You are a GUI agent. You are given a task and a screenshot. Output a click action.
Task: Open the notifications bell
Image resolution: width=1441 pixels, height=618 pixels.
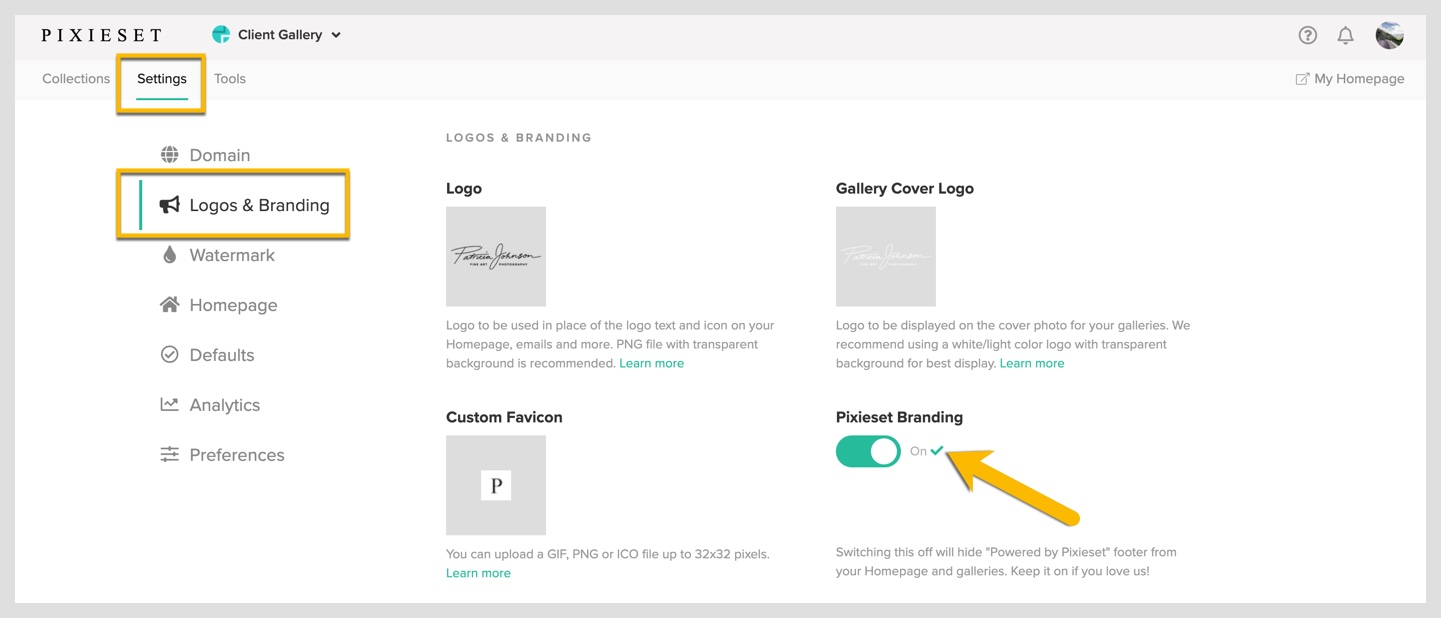coord(1346,35)
